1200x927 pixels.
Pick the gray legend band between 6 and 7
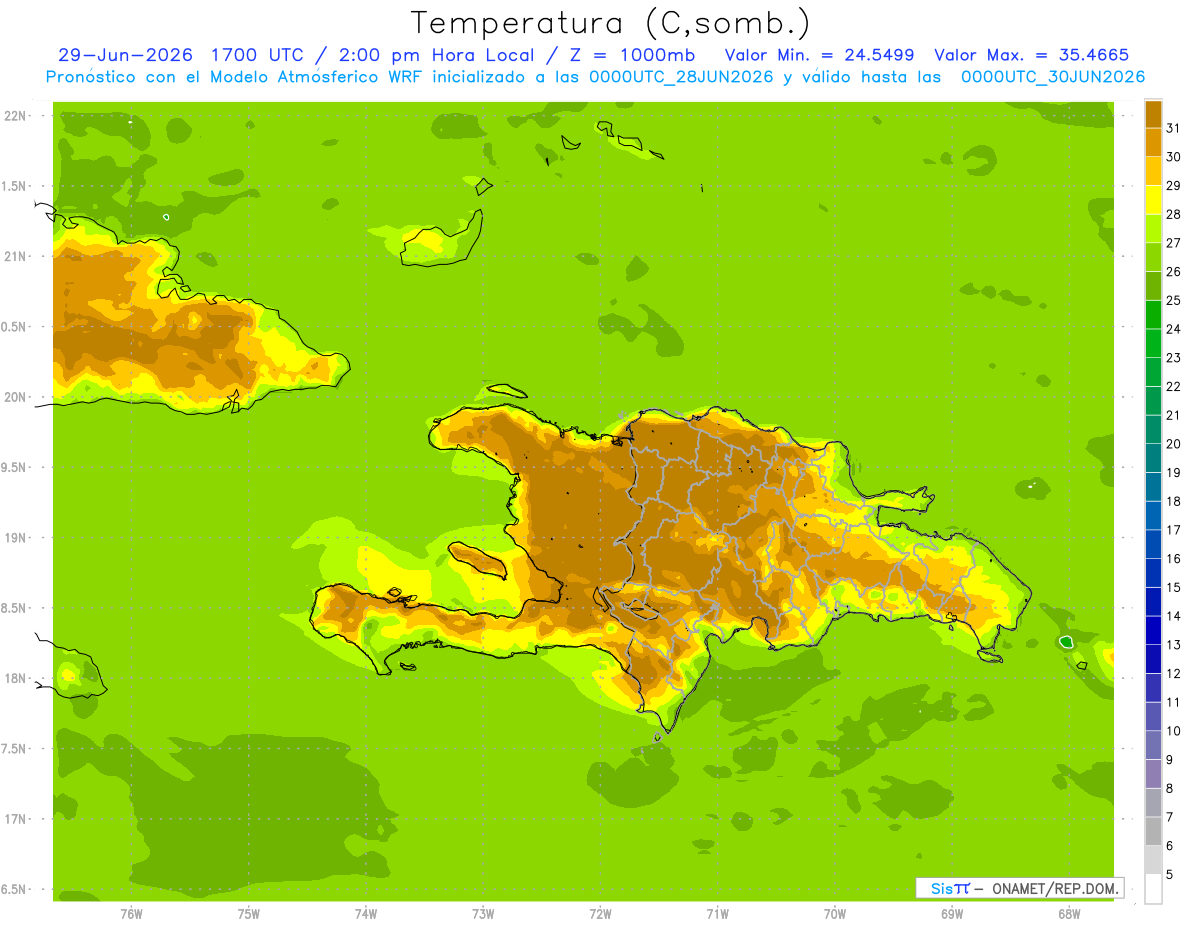pos(1153,831)
